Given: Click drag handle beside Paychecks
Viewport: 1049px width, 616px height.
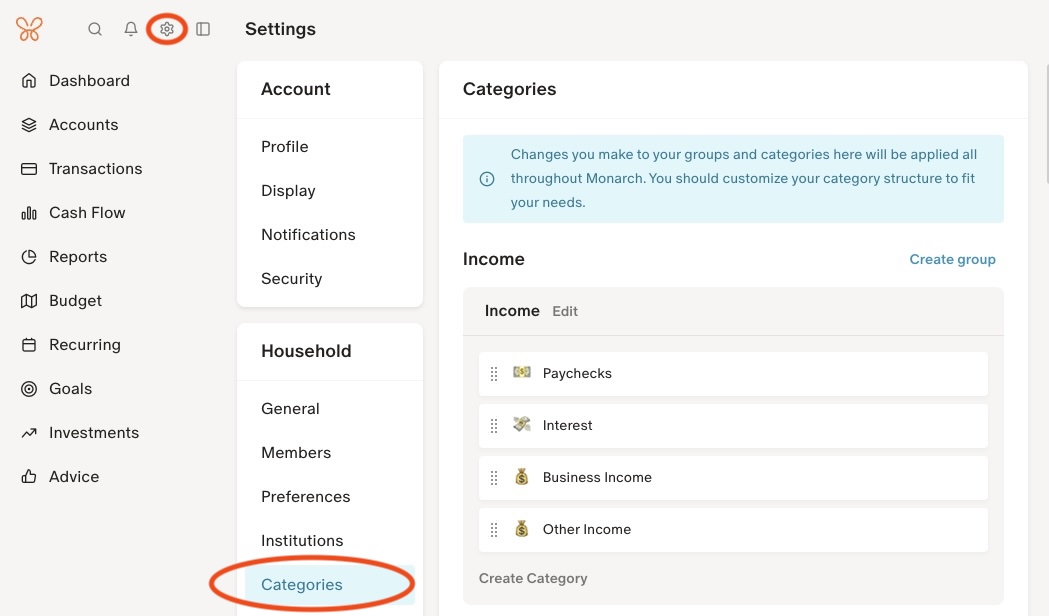Looking at the screenshot, I should 494,374.
